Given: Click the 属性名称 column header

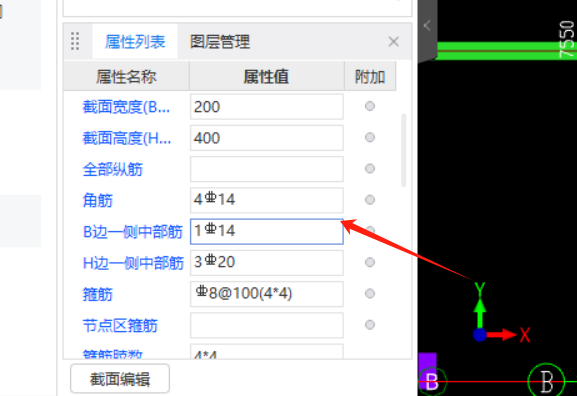Looking at the screenshot, I should [126, 77].
